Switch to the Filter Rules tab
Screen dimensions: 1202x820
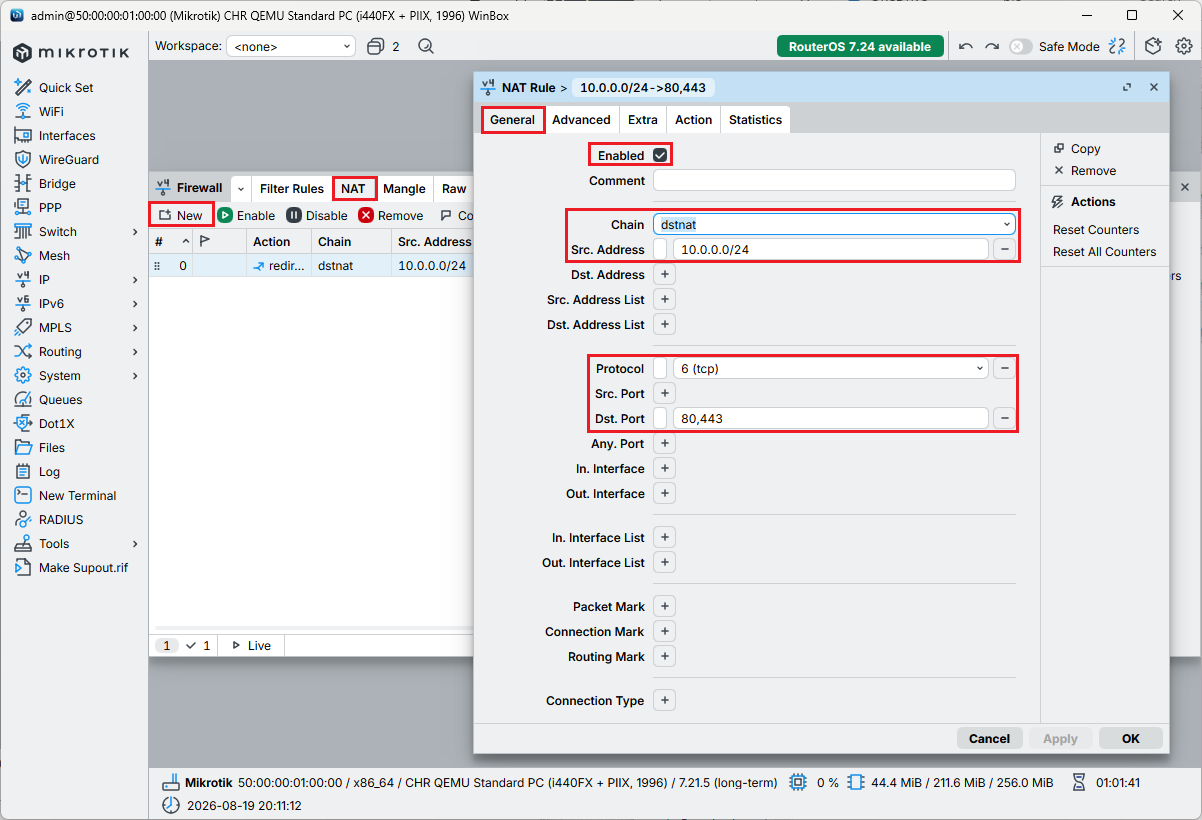click(292, 188)
